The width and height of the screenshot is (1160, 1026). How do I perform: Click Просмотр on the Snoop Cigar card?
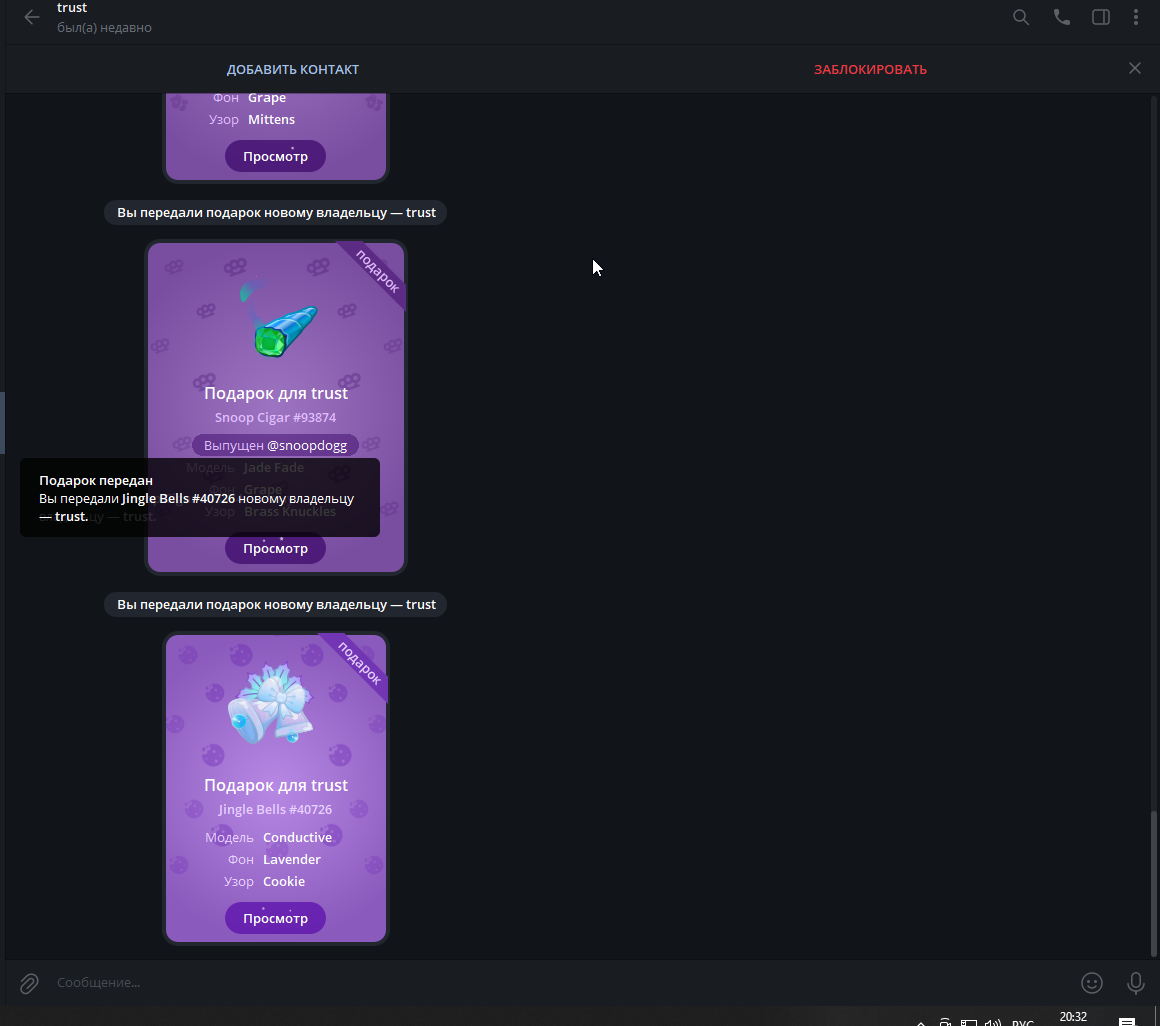click(275, 548)
